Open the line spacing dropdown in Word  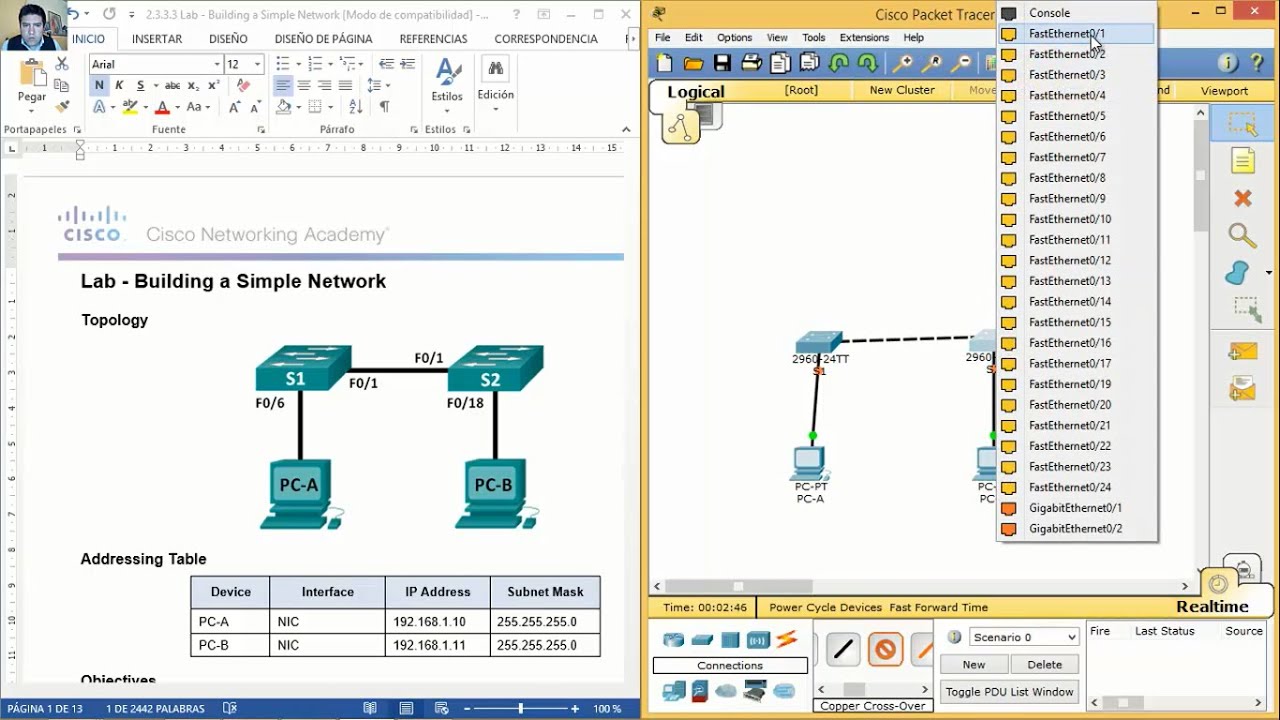(378, 86)
